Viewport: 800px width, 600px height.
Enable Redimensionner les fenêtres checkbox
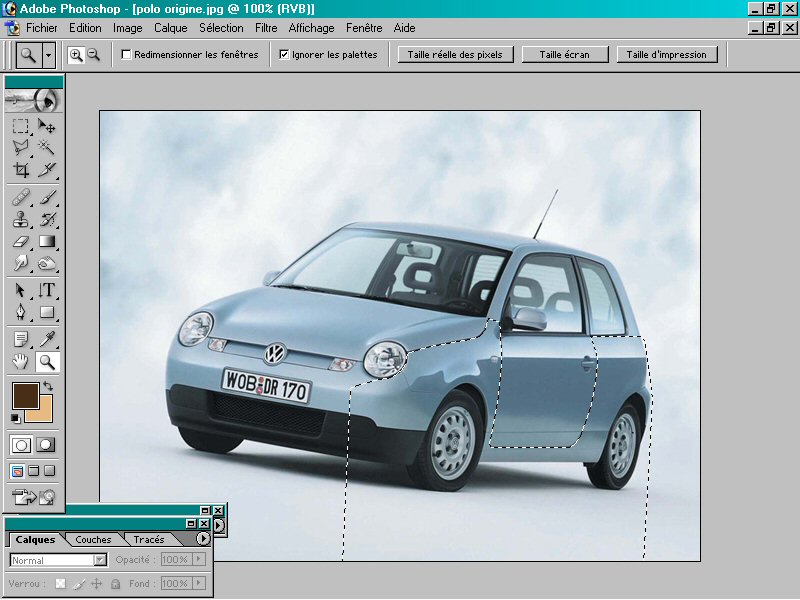click(x=126, y=55)
